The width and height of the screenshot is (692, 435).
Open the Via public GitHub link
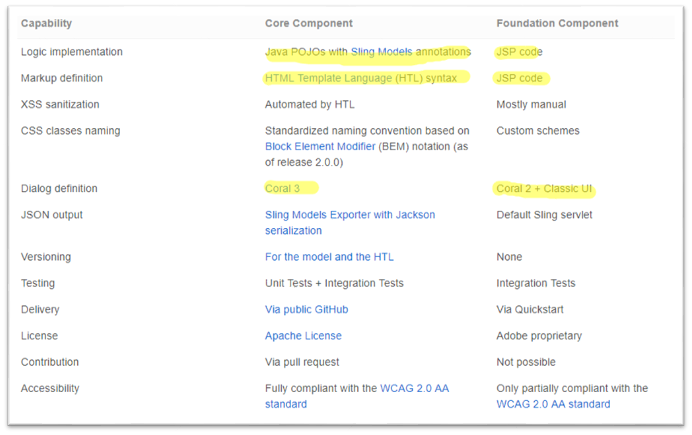(x=306, y=309)
